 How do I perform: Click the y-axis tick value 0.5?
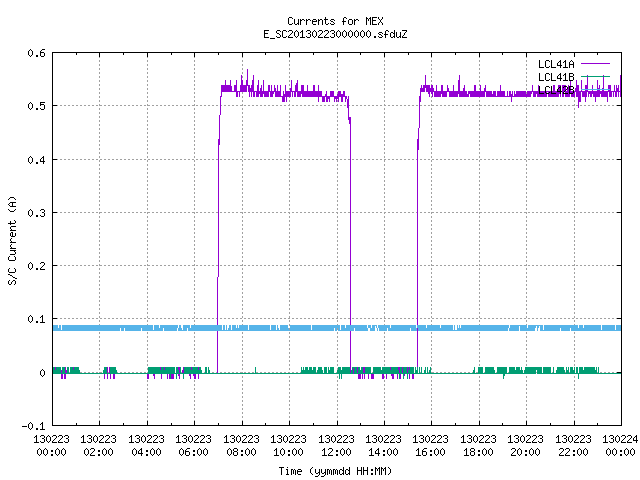tap(36, 106)
